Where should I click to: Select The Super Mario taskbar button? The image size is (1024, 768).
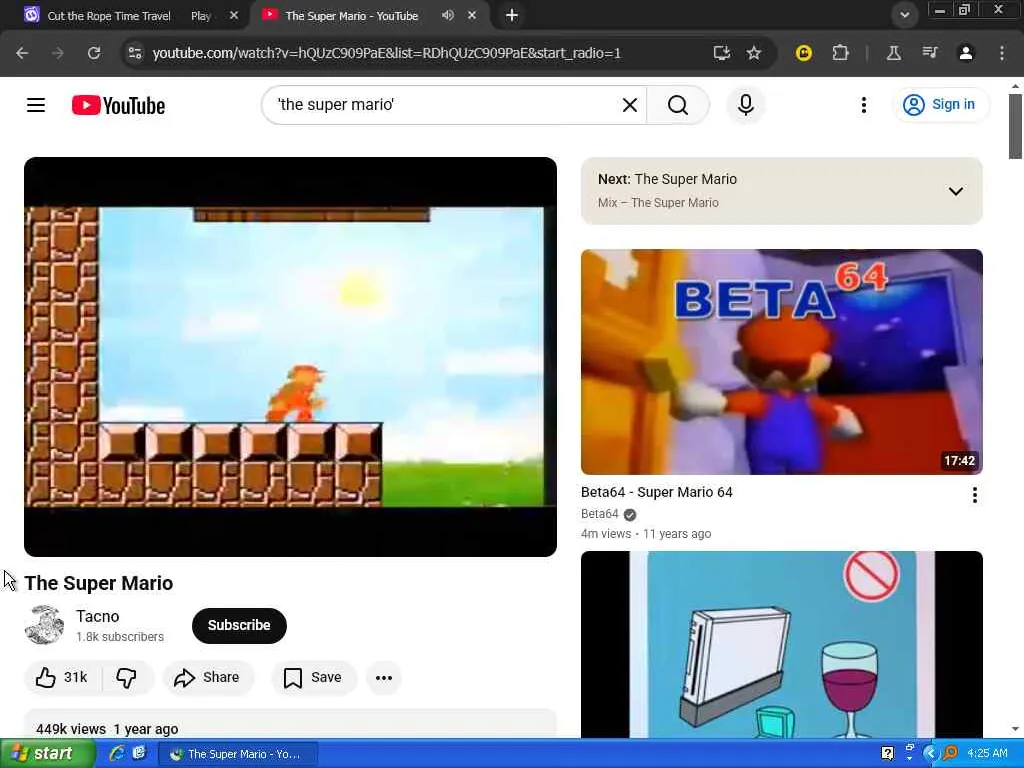tap(239, 754)
